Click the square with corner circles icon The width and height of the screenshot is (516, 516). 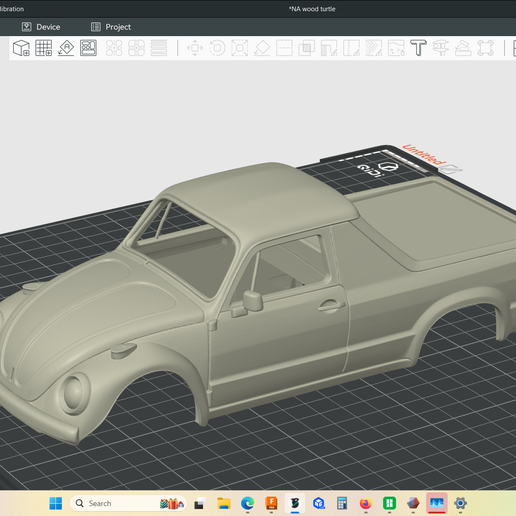[485, 48]
